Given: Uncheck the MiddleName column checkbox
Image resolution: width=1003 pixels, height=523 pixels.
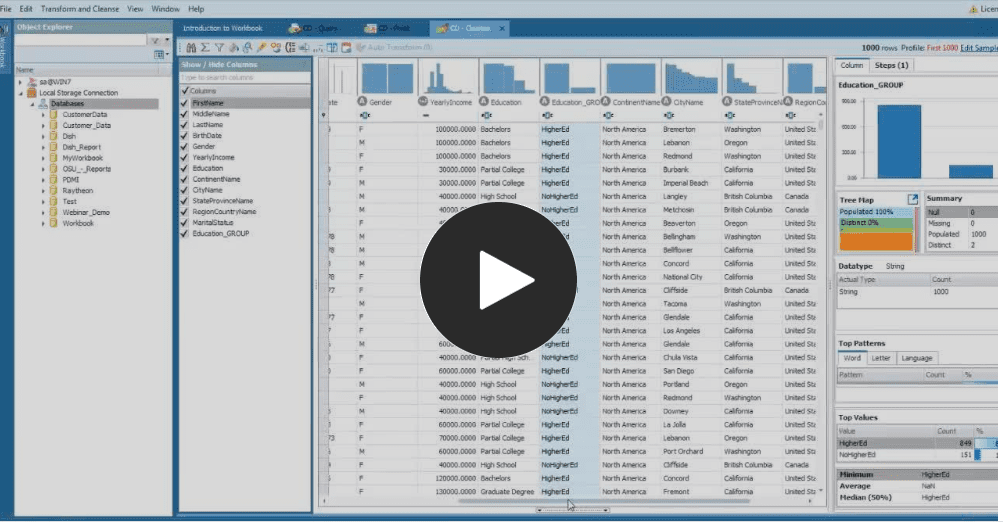Looking at the screenshot, I should [x=185, y=114].
